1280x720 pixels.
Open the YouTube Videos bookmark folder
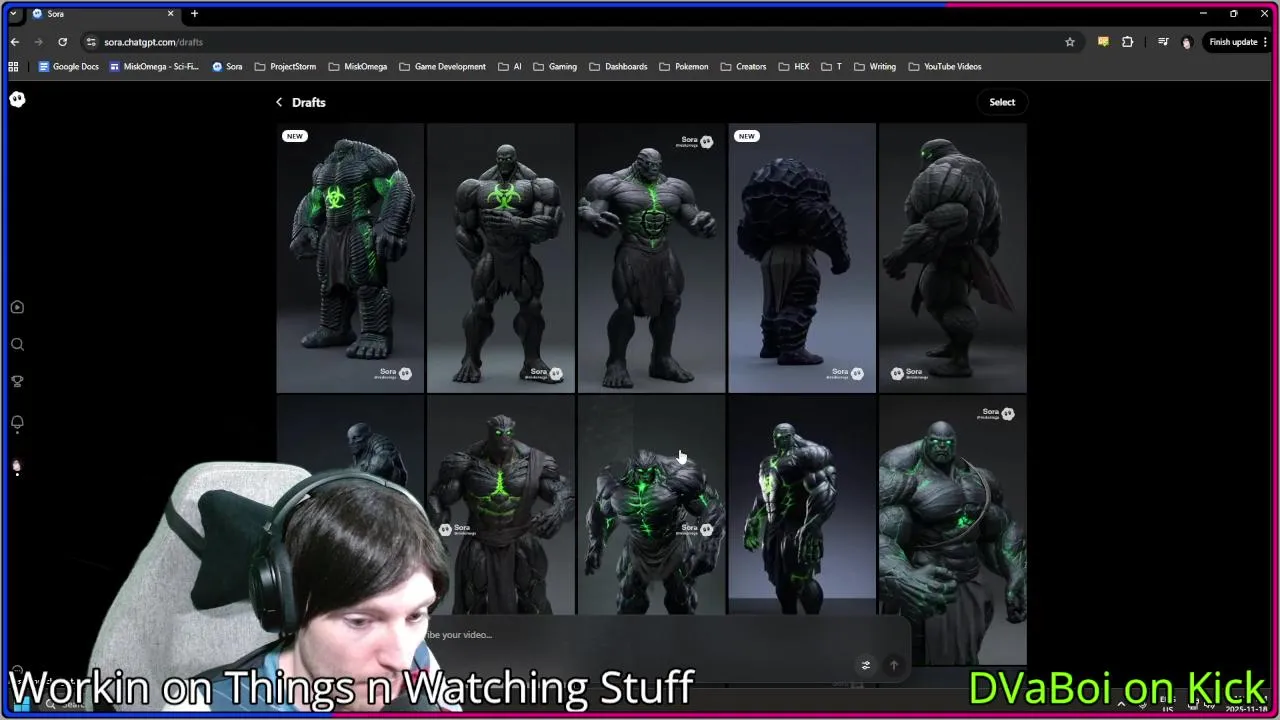click(944, 67)
